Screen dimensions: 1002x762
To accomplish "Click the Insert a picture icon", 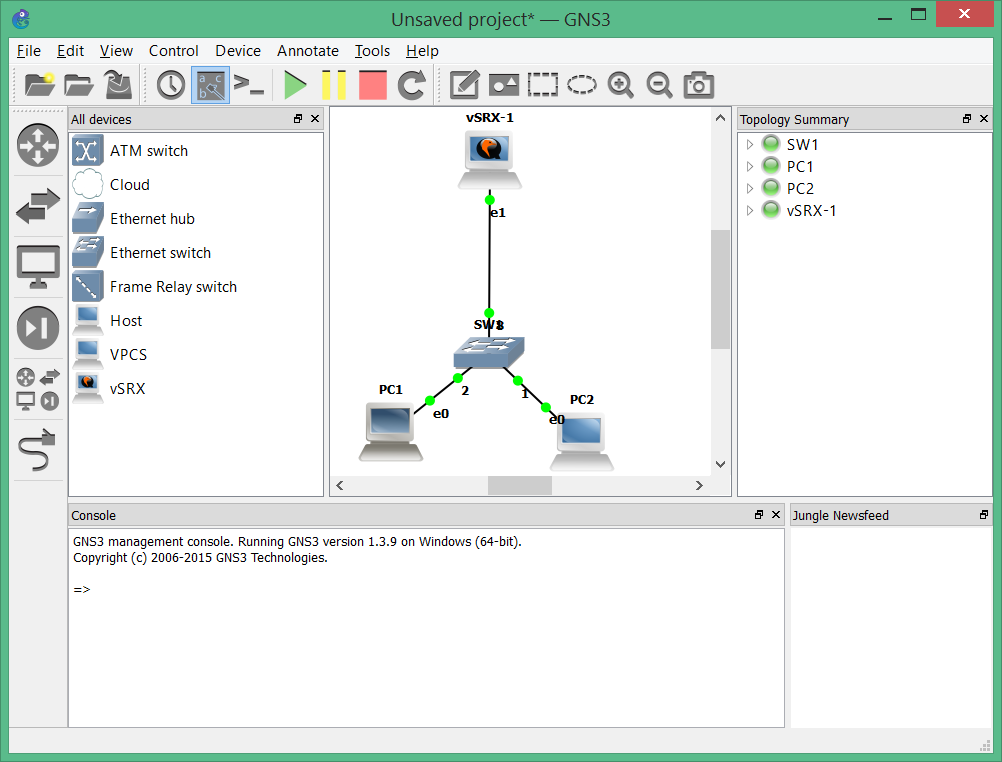I will click(504, 84).
